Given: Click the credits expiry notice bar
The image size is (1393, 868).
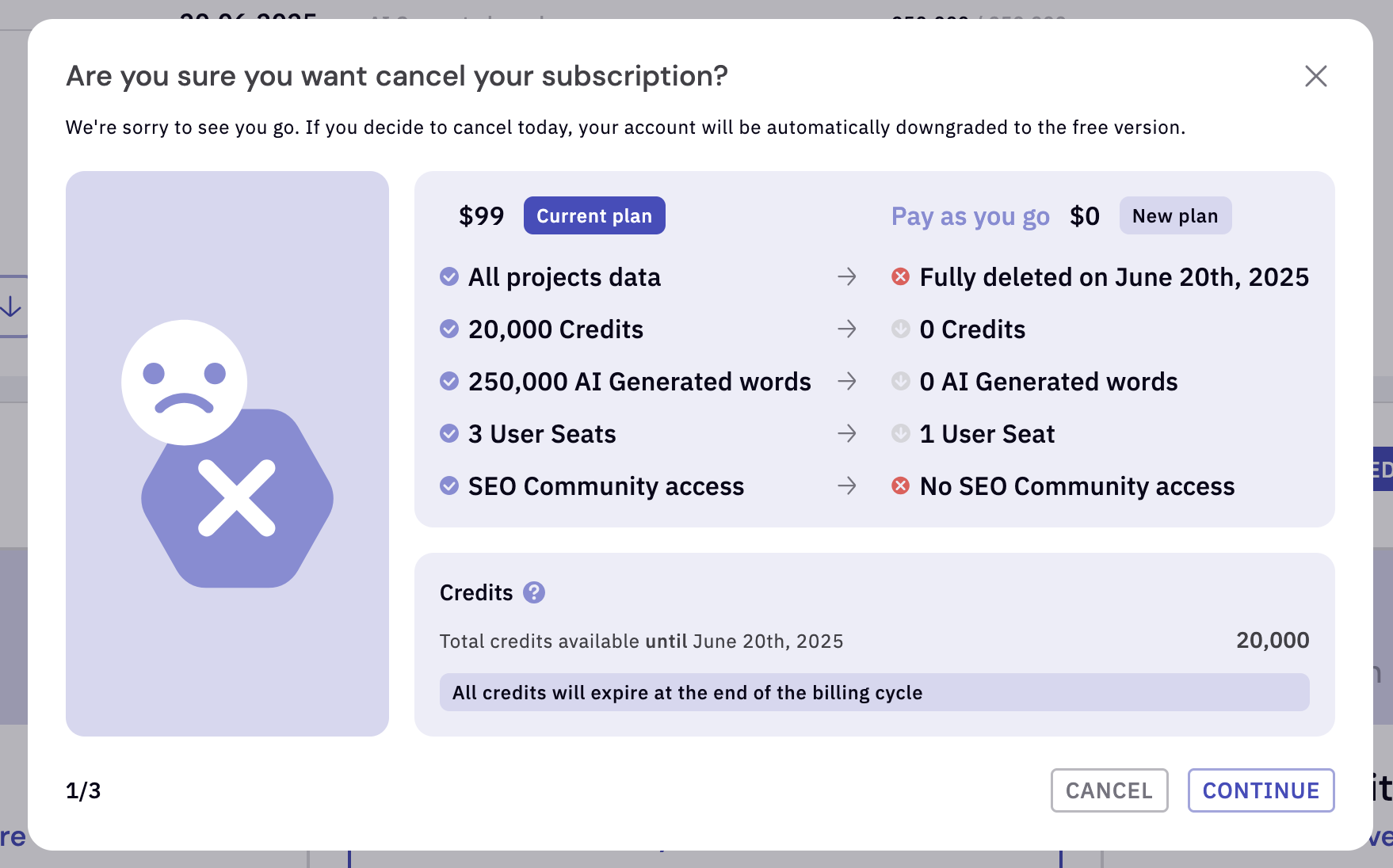Looking at the screenshot, I should pos(874,692).
